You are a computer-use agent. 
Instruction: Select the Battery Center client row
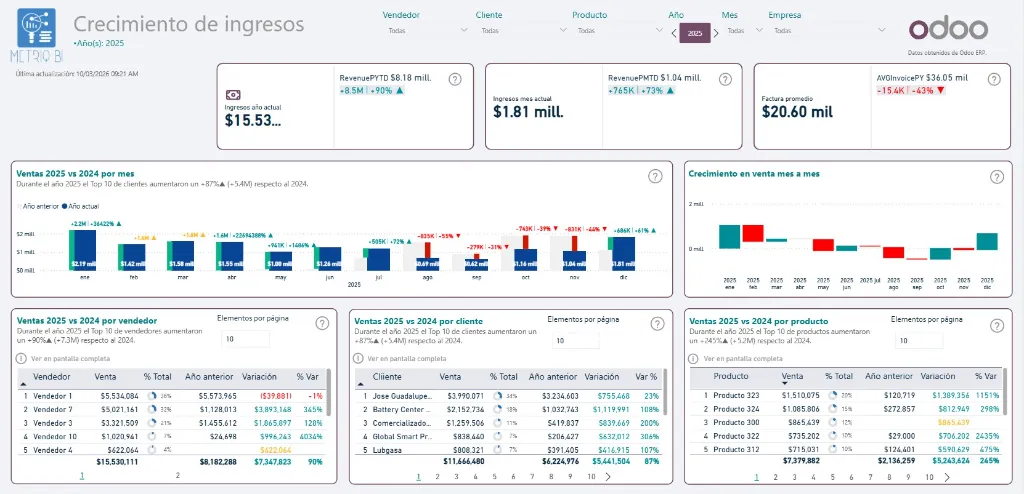point(509,409)
